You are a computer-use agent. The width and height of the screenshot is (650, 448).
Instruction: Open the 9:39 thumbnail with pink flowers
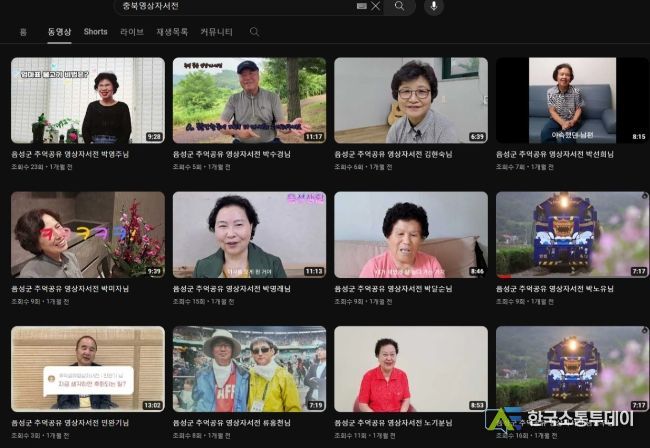[87, 234]
